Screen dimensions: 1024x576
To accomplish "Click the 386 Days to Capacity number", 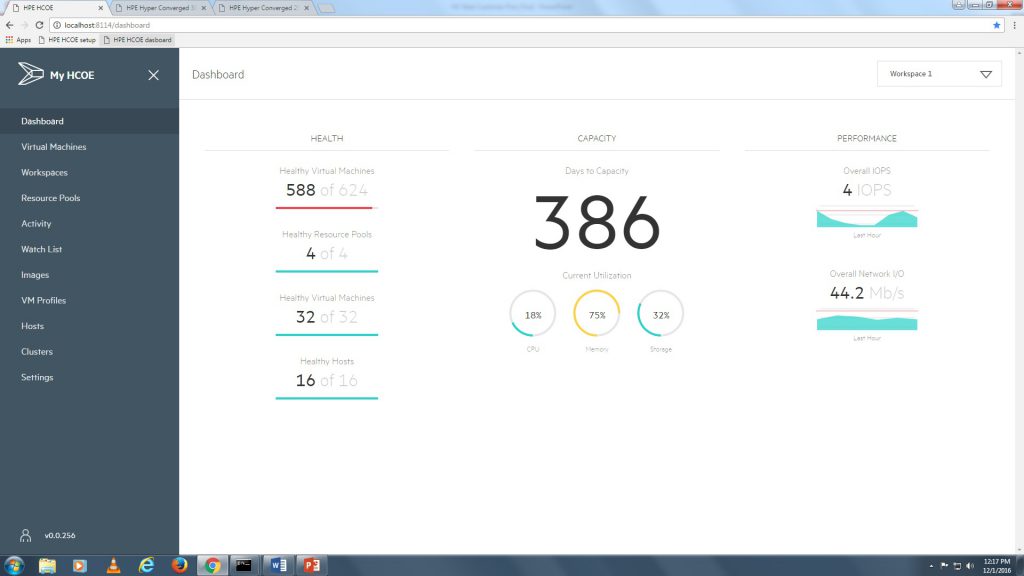I will [597, 223].
